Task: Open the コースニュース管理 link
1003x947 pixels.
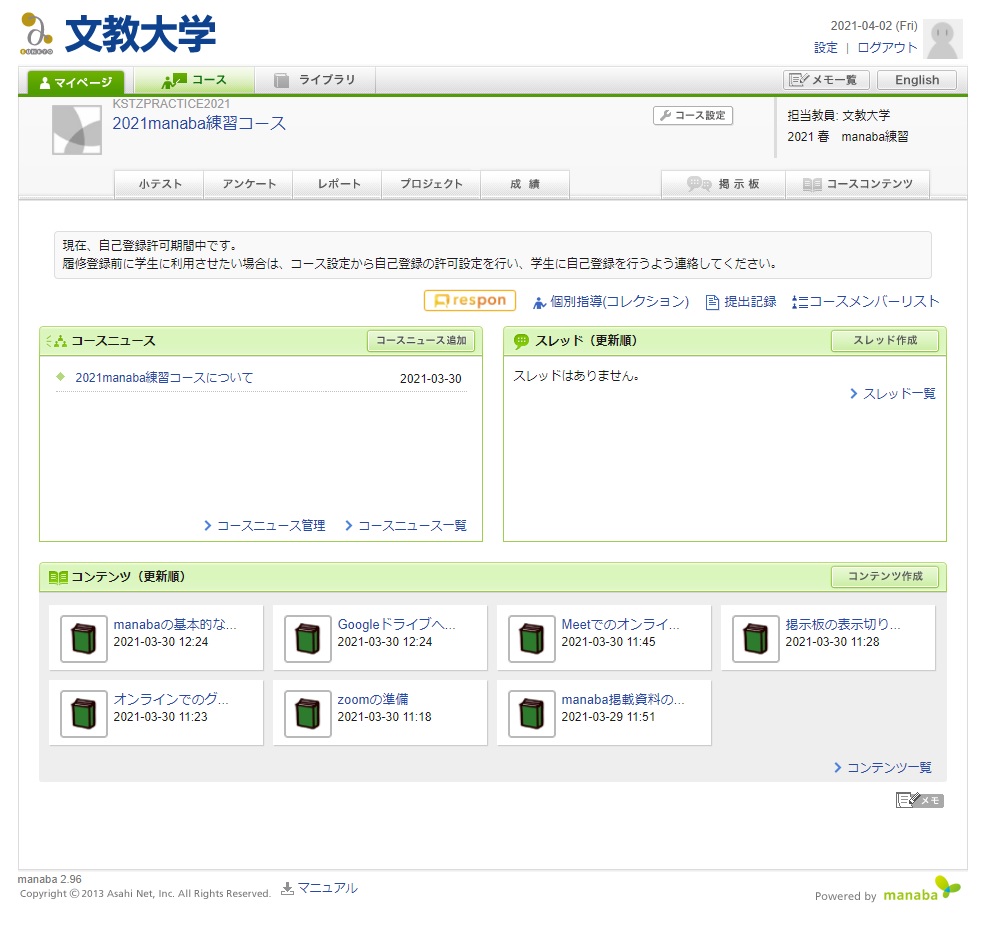Action: pos(271,526)
